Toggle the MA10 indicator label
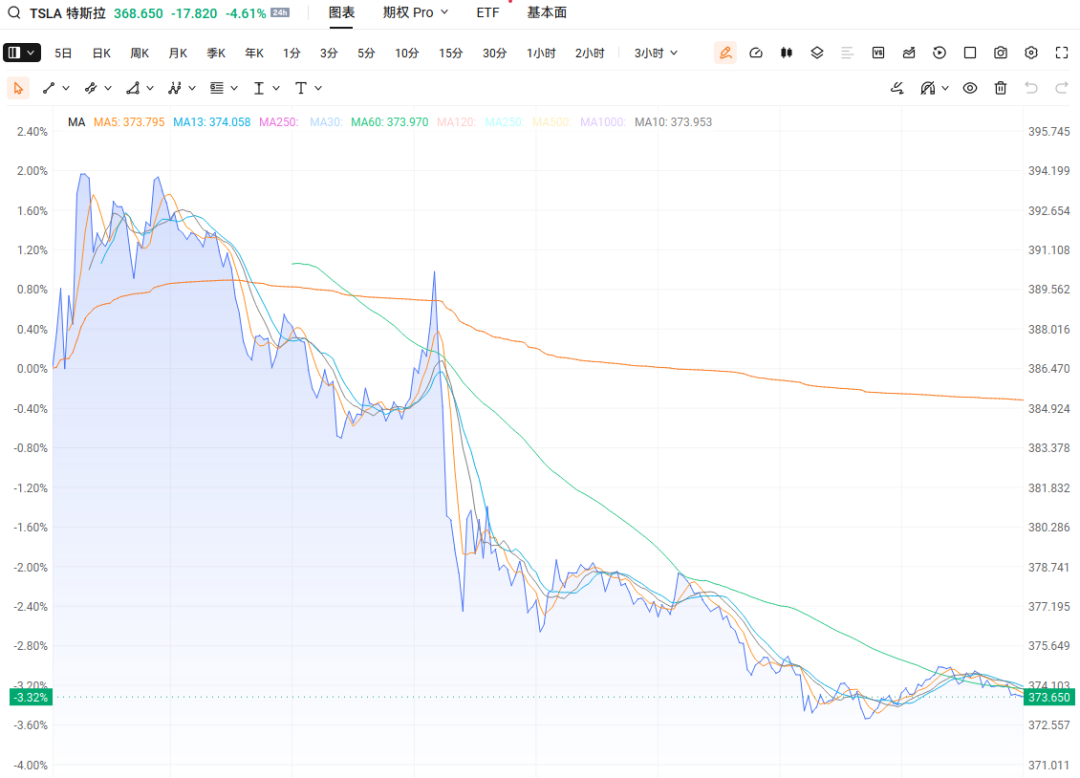This screenshot has height=778, width=1080. point(673,122)
